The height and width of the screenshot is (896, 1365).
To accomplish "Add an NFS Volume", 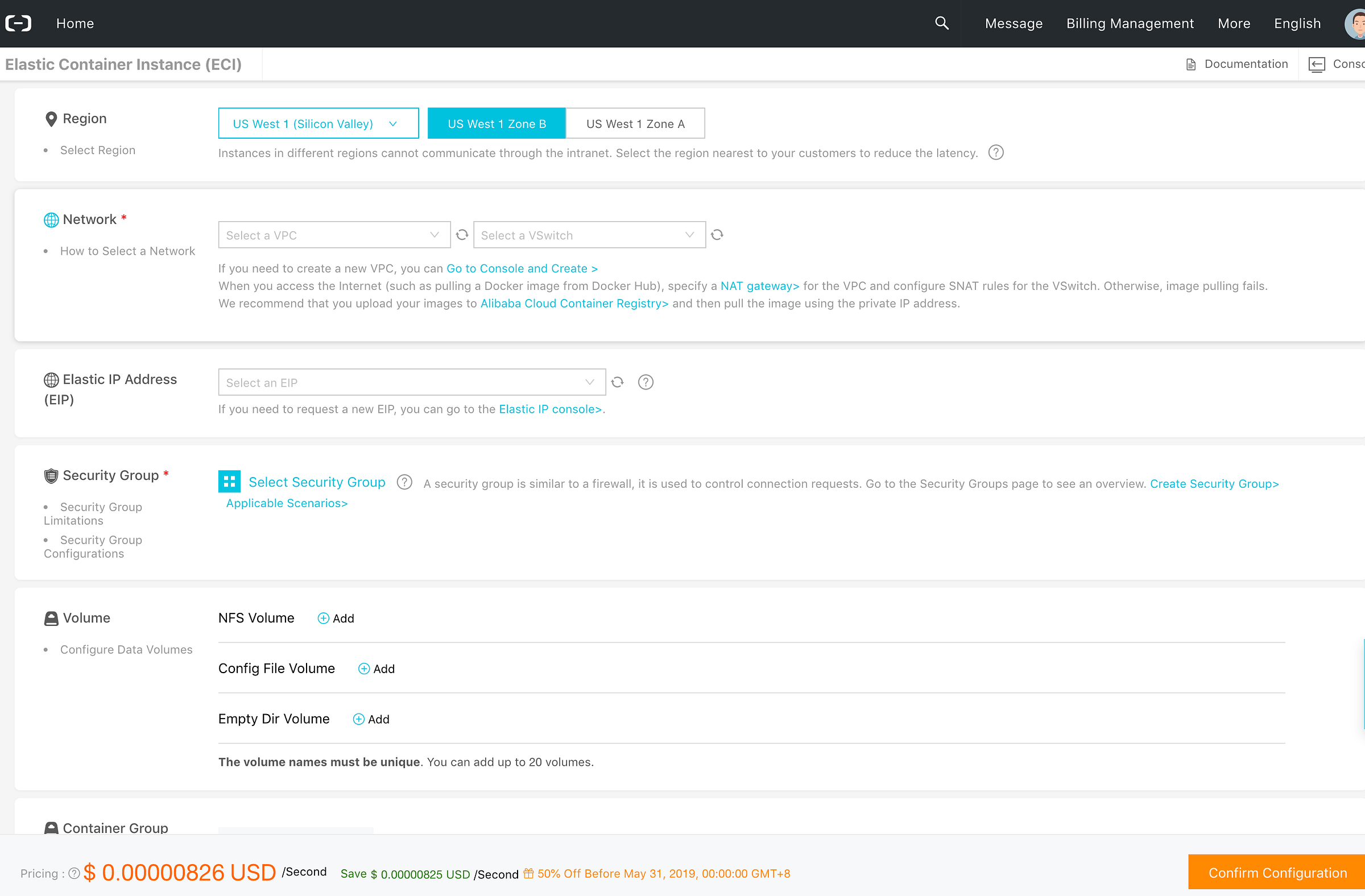I will [x=336, y=618].
